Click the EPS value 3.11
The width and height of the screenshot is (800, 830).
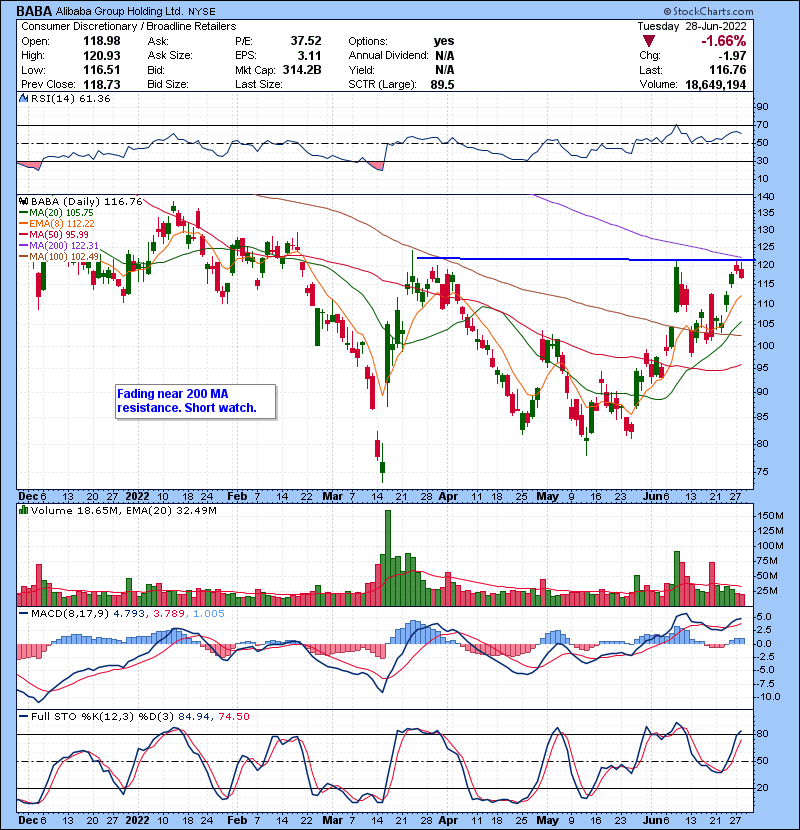click(310, 56)
